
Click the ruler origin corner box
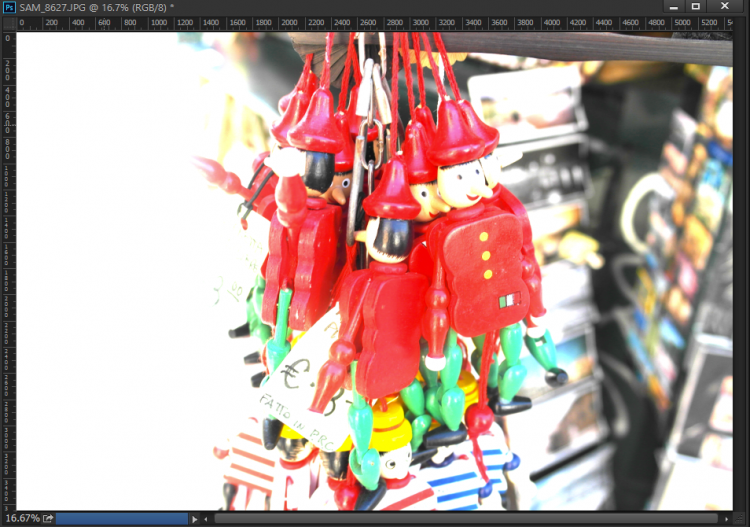[x=8, y=23]
